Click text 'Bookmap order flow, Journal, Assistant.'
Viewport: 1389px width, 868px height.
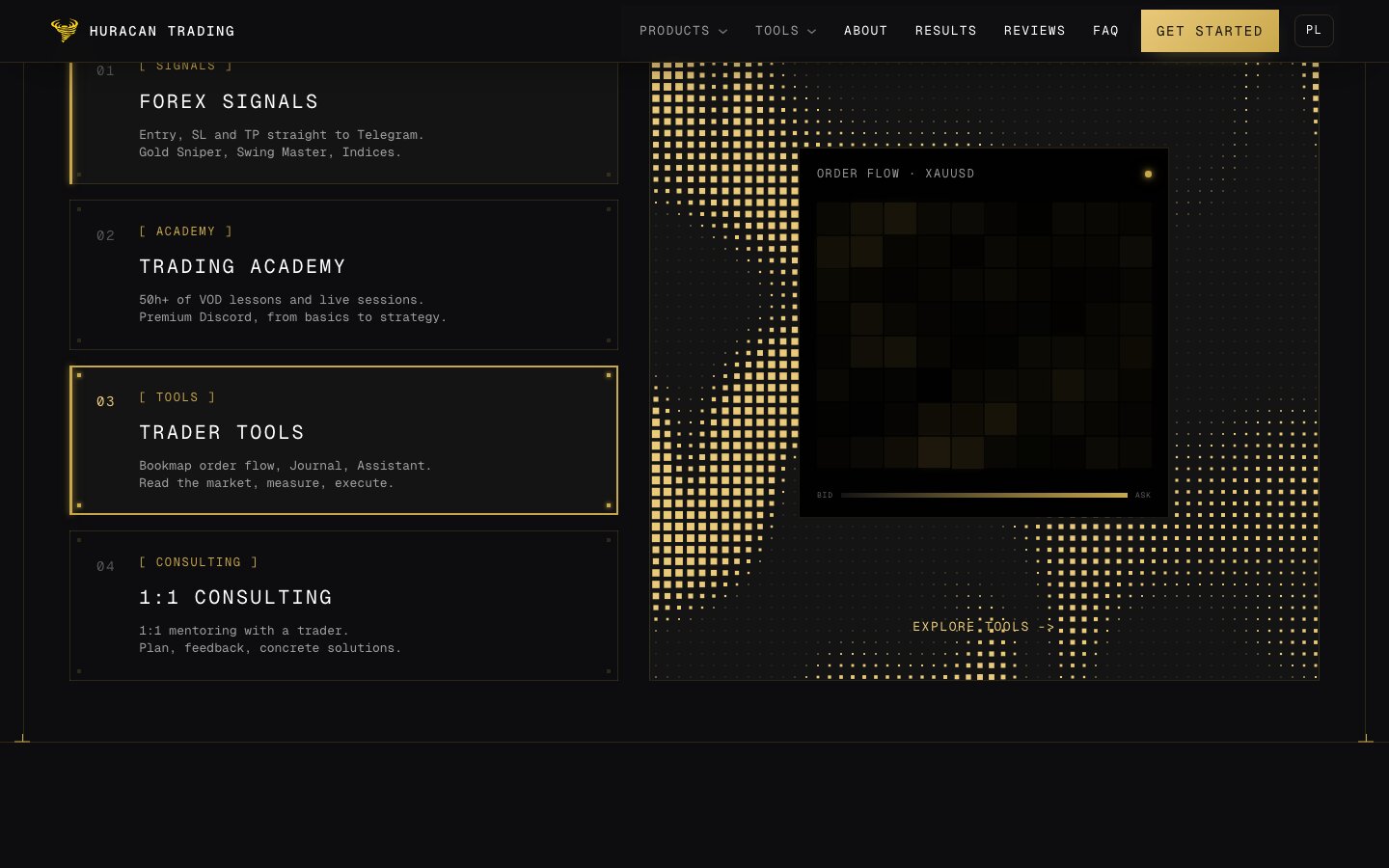(x=285, y=466)
